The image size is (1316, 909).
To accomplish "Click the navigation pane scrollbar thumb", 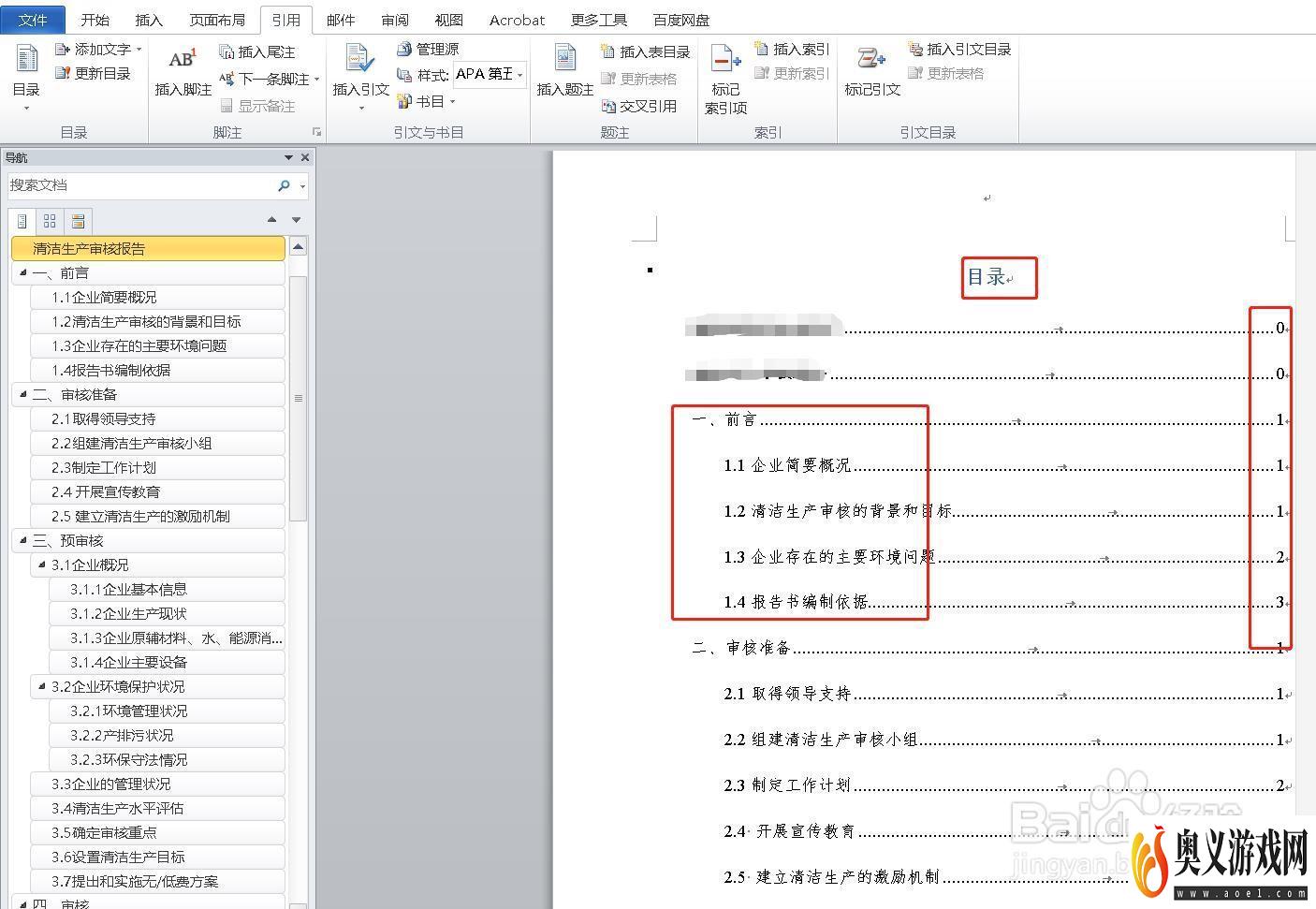I will [x=299, y=398].
